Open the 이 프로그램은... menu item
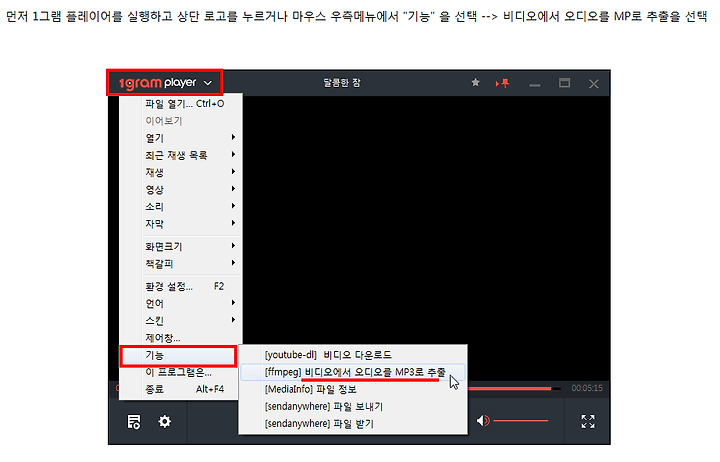 point(179,372)
